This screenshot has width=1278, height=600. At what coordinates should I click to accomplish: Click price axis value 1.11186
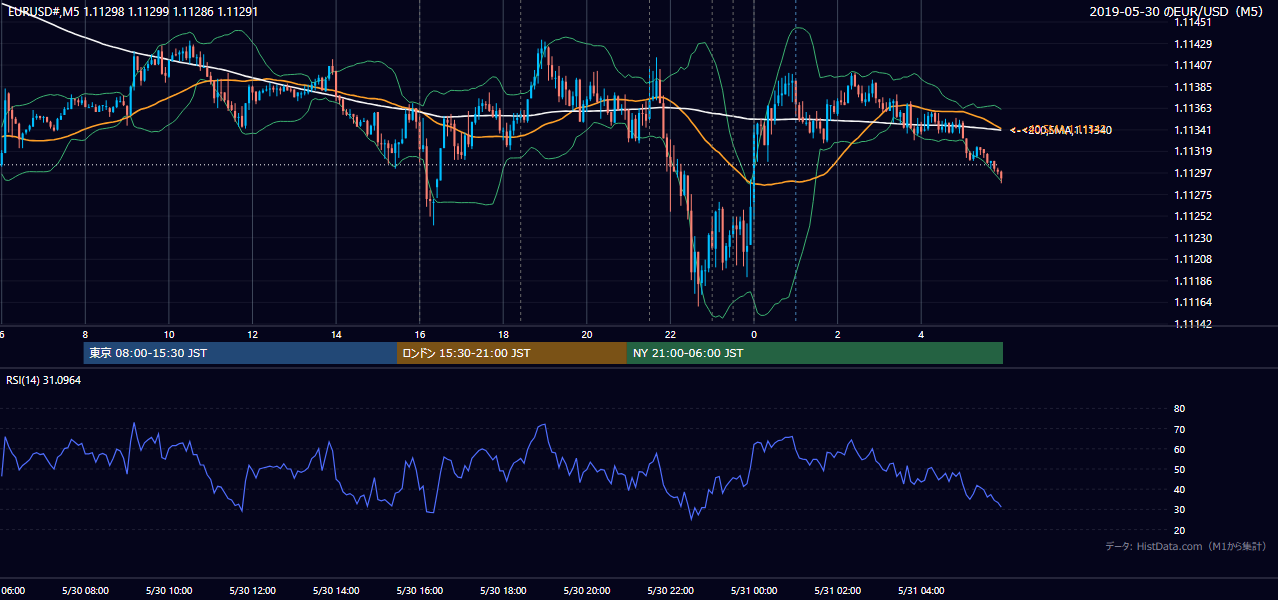tap(1193, 281)
